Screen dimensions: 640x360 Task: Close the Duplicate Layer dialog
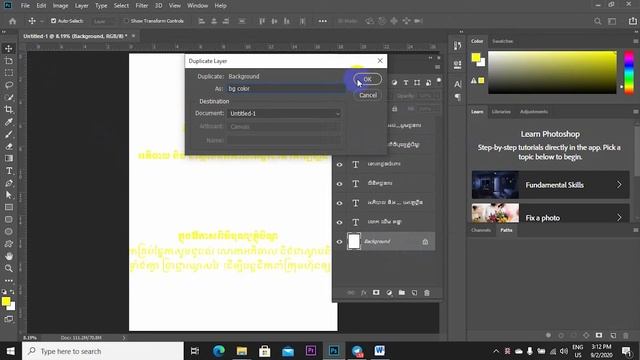pyautogui.click(x=380, y=61)
